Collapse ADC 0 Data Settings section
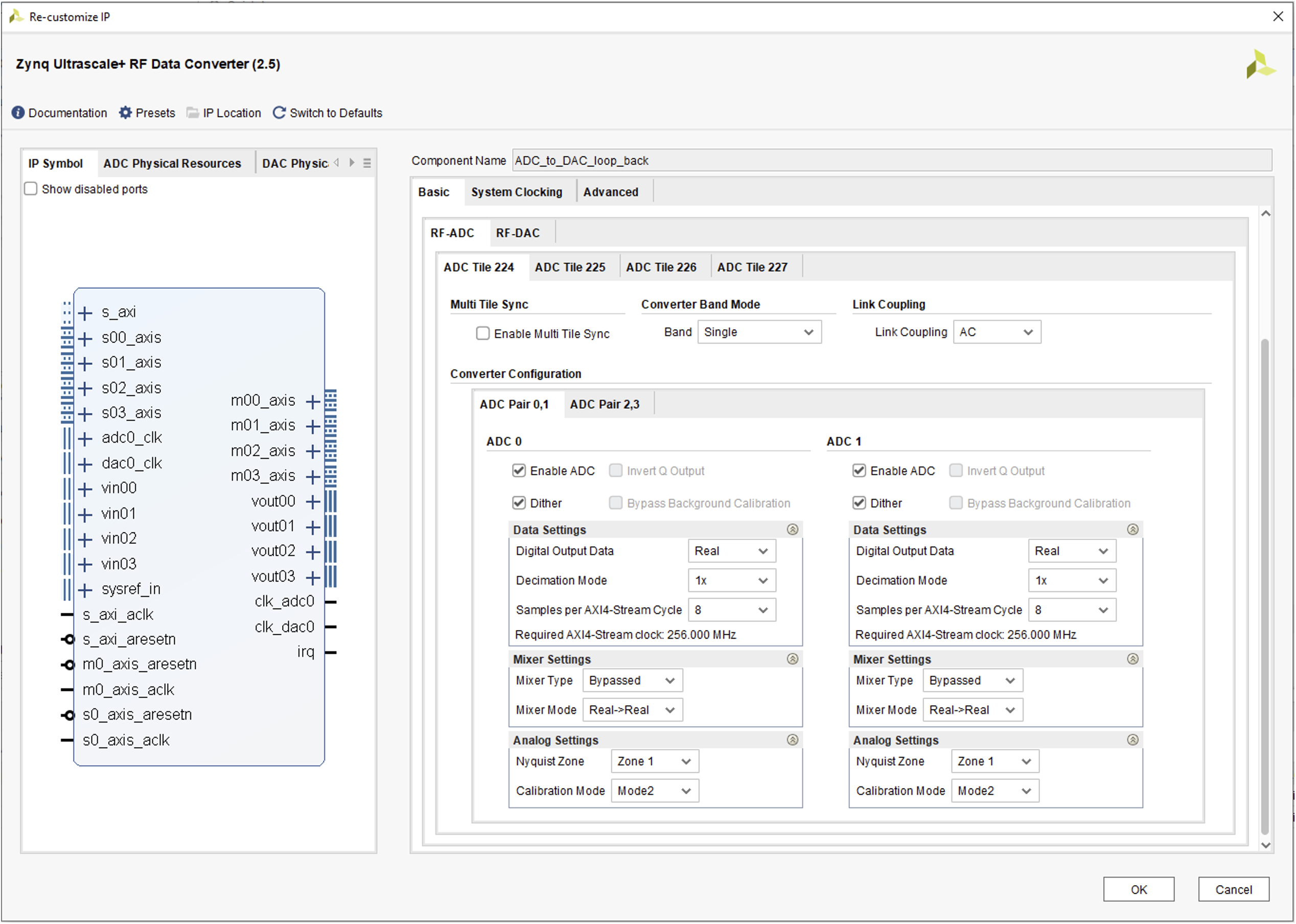Screen dimensions: 1296x924 pyautogui.click(x=793, y=529)
